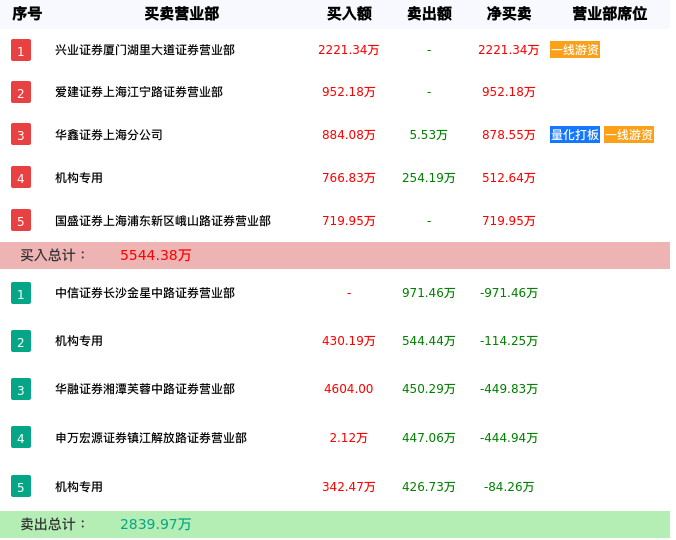Click sell amount 971.46万 in 卖出额 column

429,293
